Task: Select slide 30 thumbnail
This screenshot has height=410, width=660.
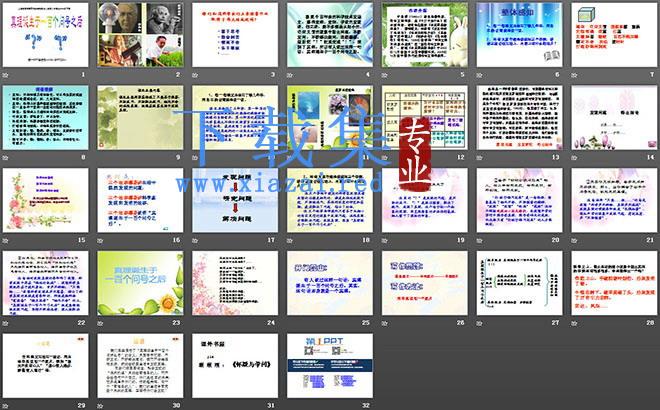Action: (x=140, y=365)
